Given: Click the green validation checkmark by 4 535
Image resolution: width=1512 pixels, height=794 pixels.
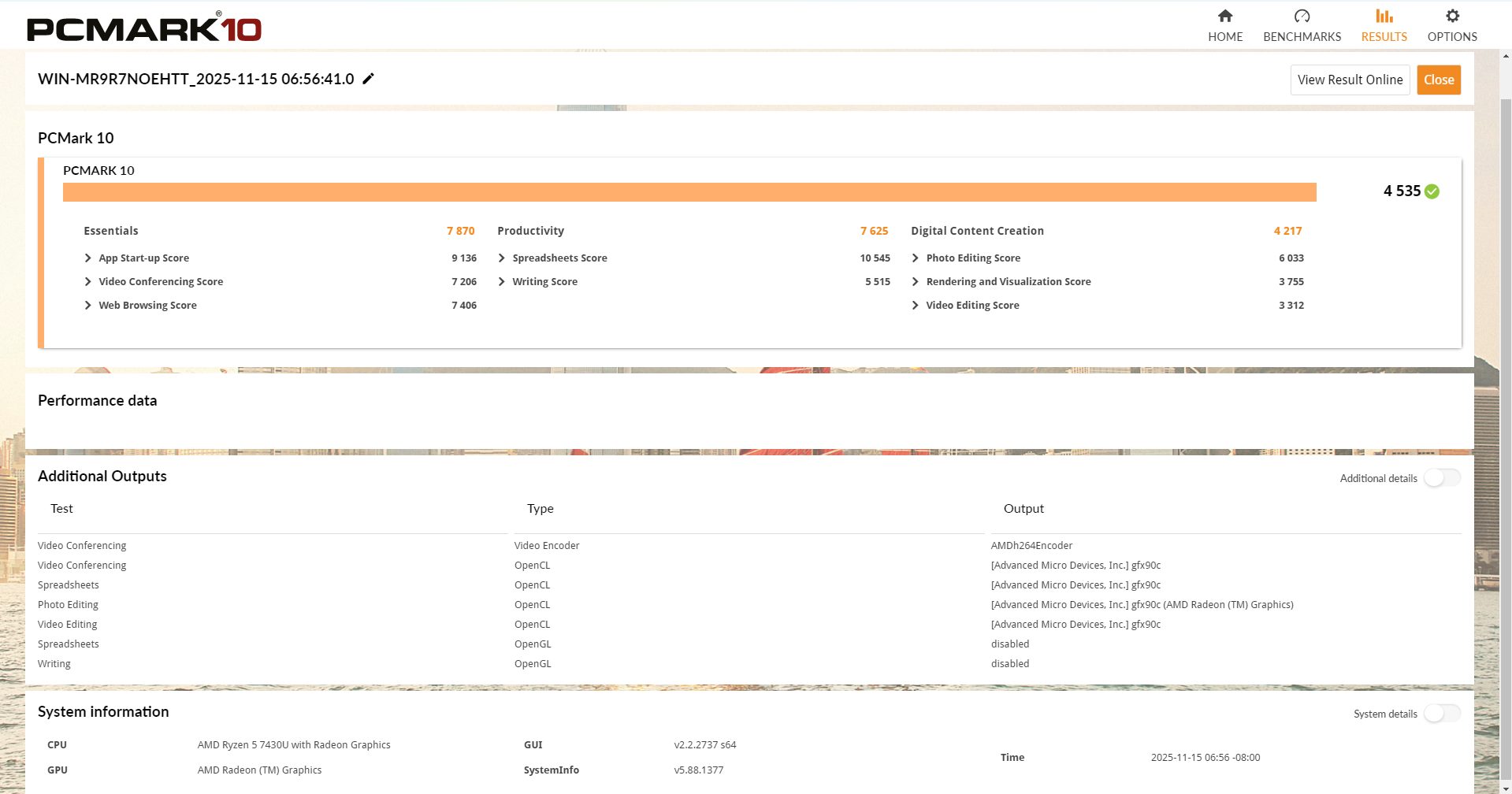Looking at the screenshot, I should point(1432,191).
